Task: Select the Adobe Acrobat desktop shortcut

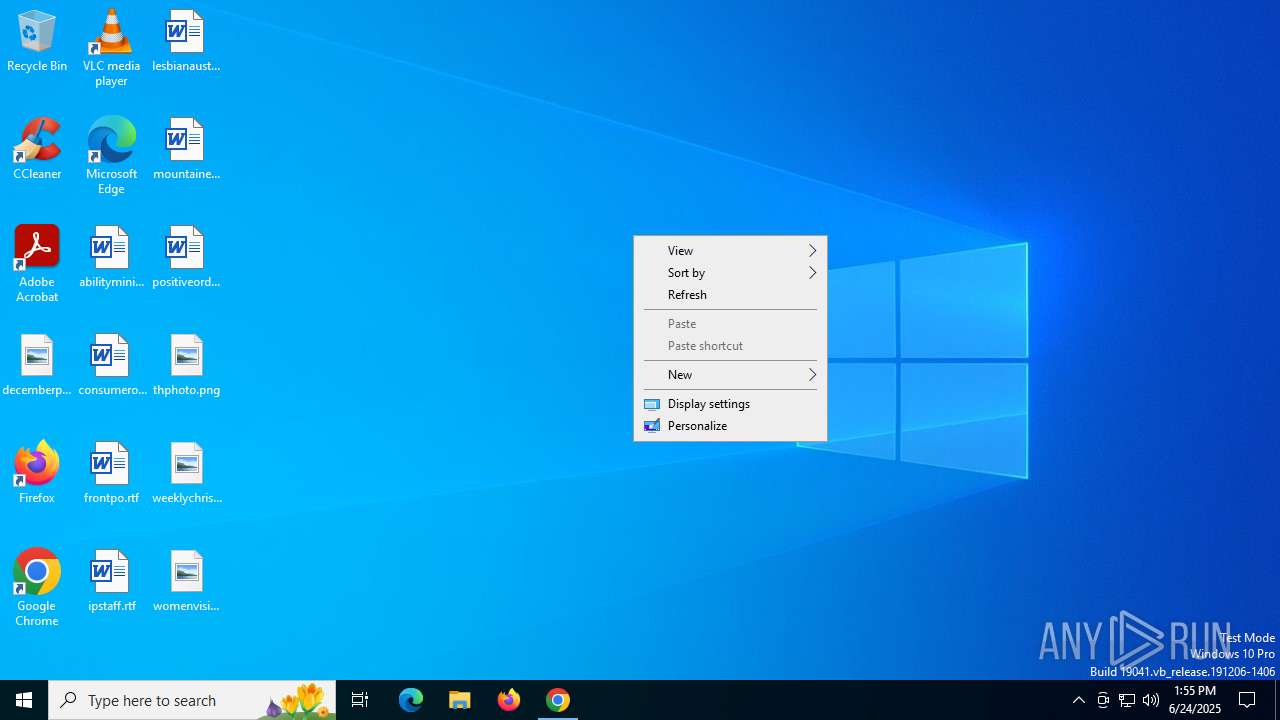Action: (x=37, y=264)
